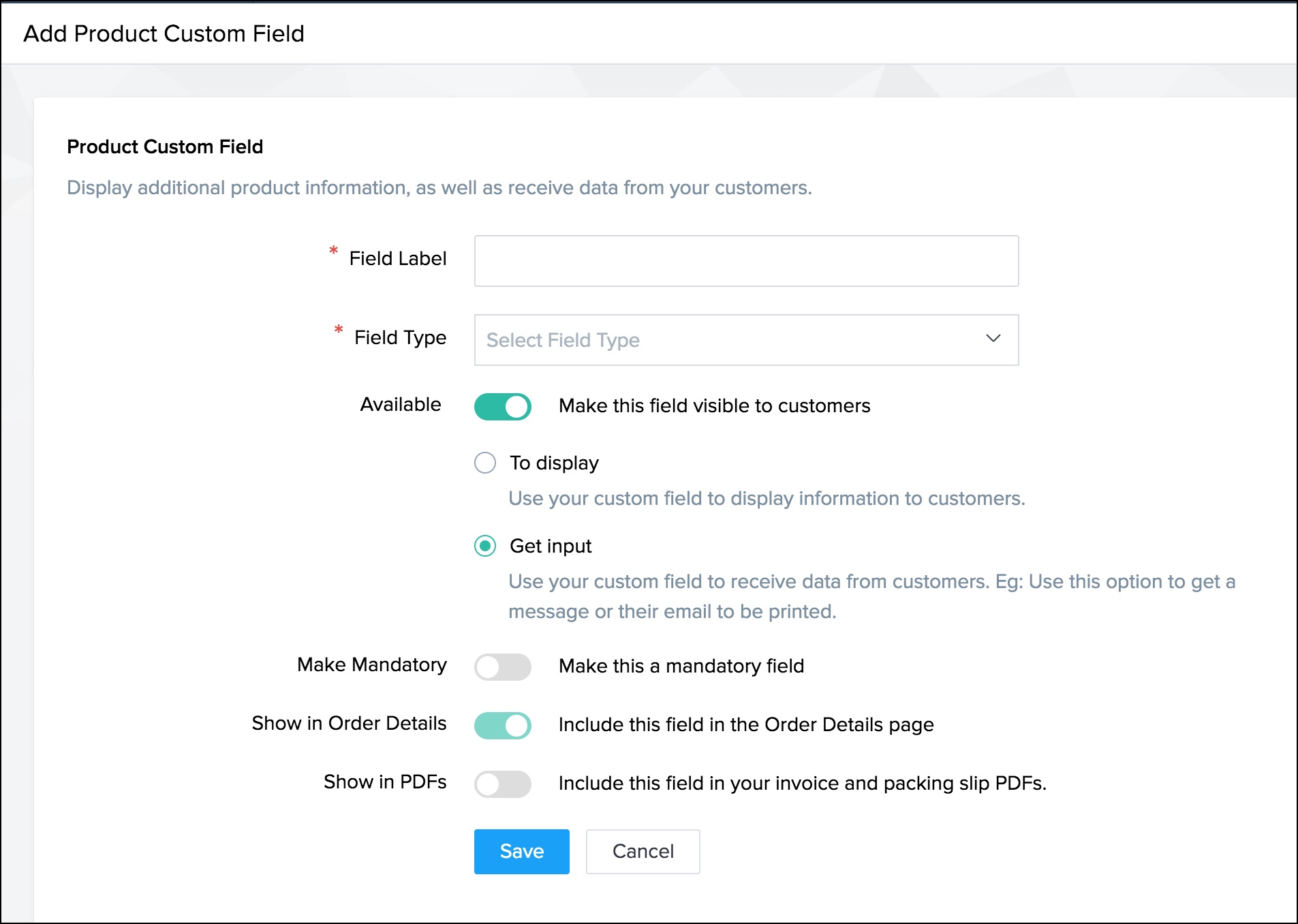Viewport: 1298px width, 924px height.
Task: Disable the Available toggle switch
Action: pos(503,407)
